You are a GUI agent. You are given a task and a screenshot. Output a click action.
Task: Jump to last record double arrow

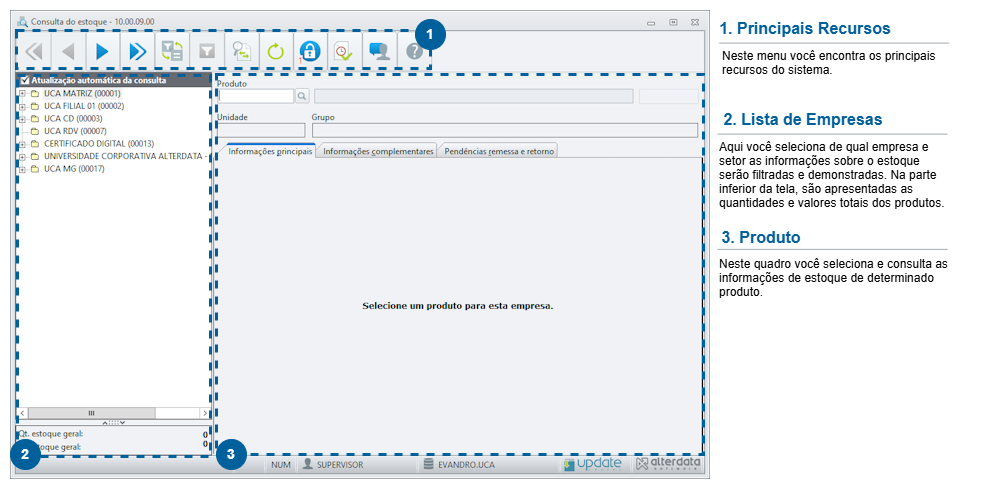(137, 51)
